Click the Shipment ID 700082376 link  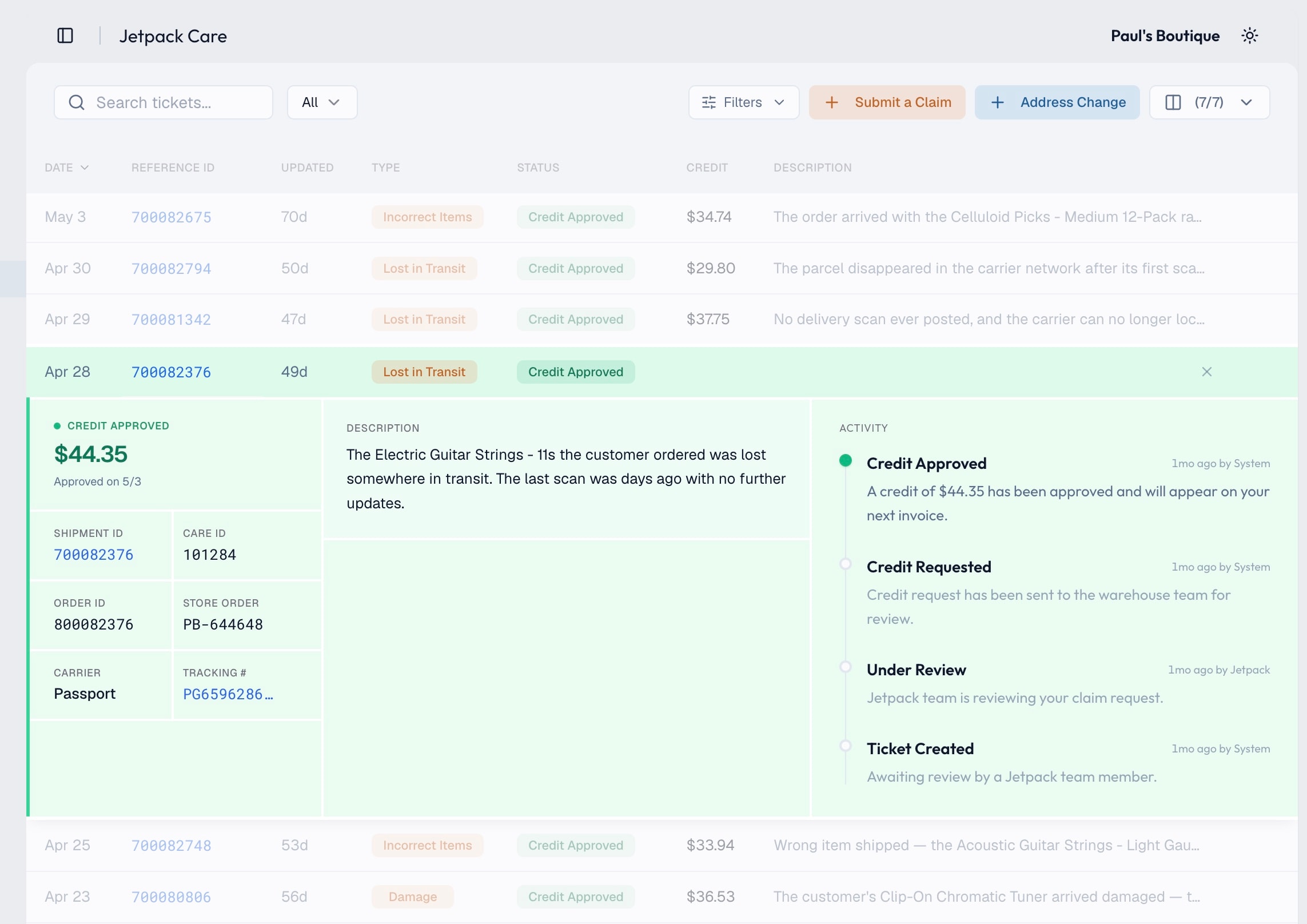click(x=93, y=555)
